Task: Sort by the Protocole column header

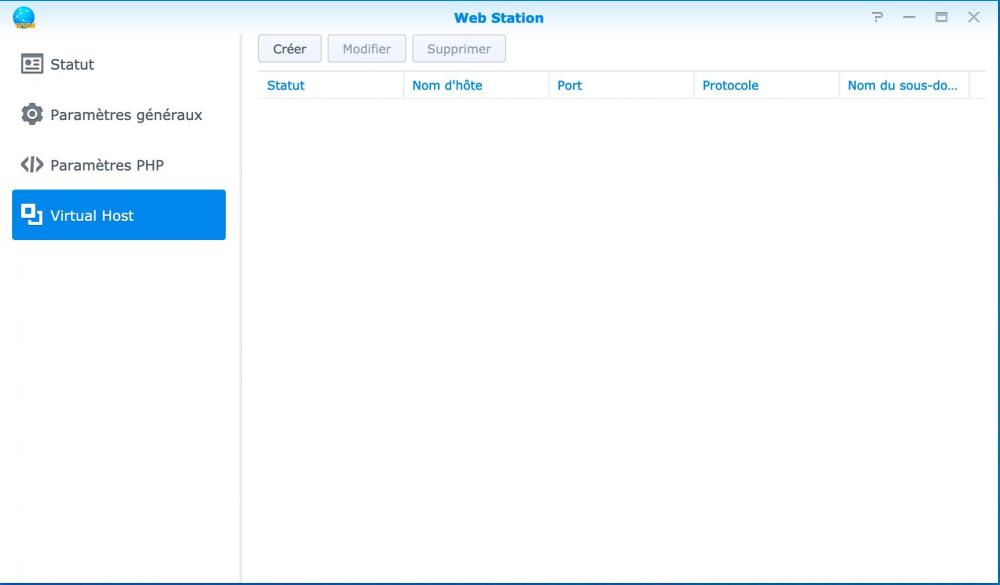Action: 730,86
